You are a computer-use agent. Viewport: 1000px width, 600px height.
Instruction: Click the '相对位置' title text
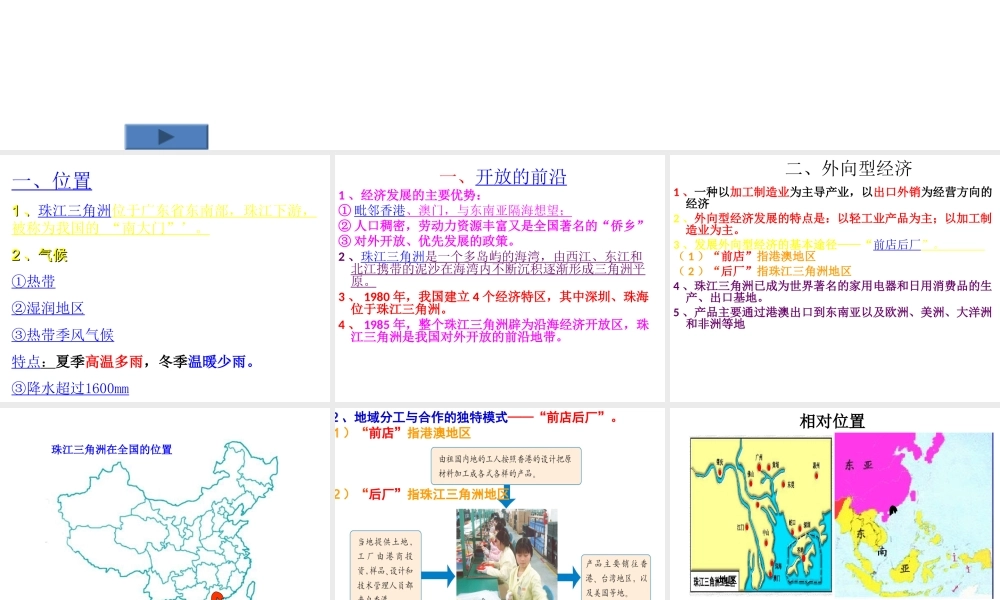[832, 421]
